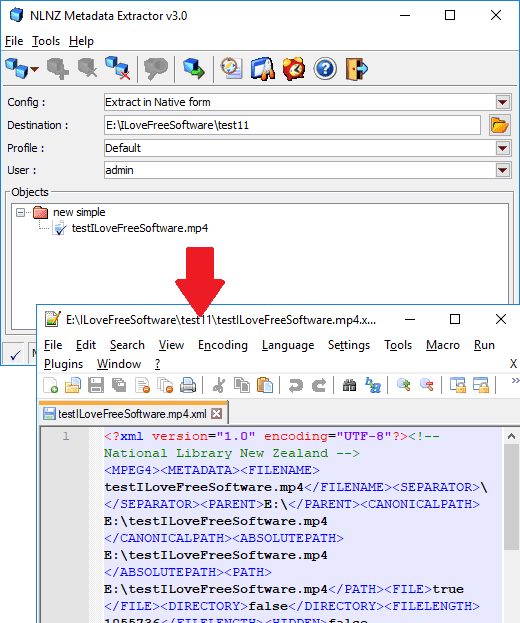
Task: Click the checkmark tab at NLNZ window bottom
Action: (x=15, y=354)
